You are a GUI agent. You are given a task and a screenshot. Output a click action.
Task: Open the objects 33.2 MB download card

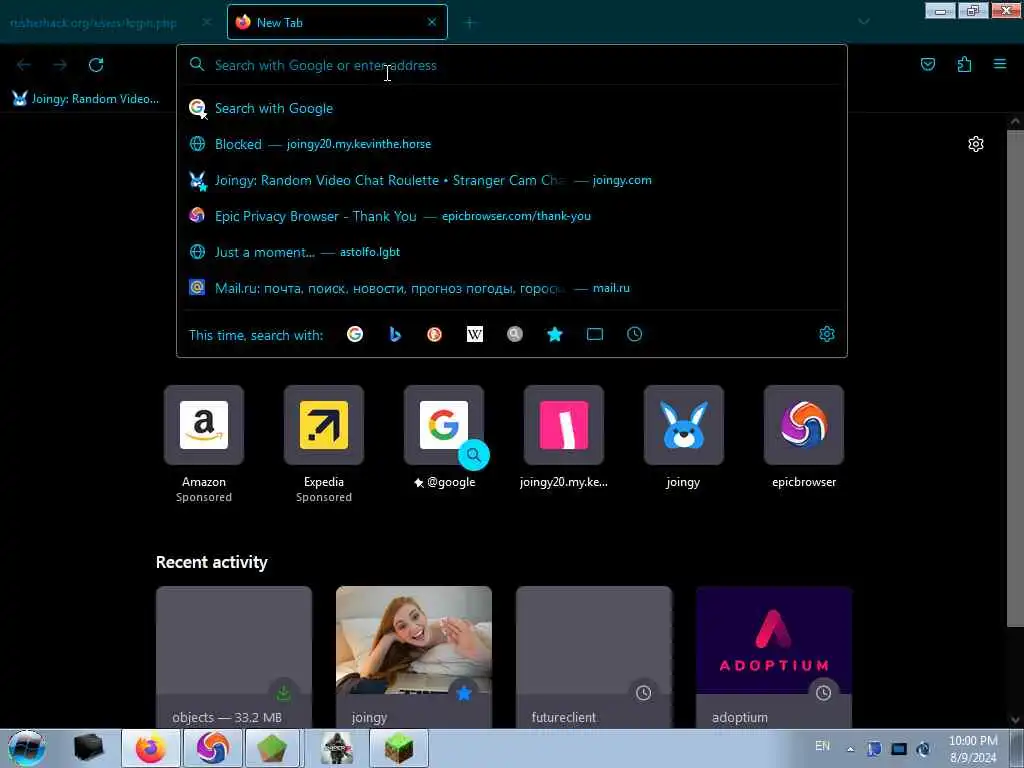coord(234,657)
